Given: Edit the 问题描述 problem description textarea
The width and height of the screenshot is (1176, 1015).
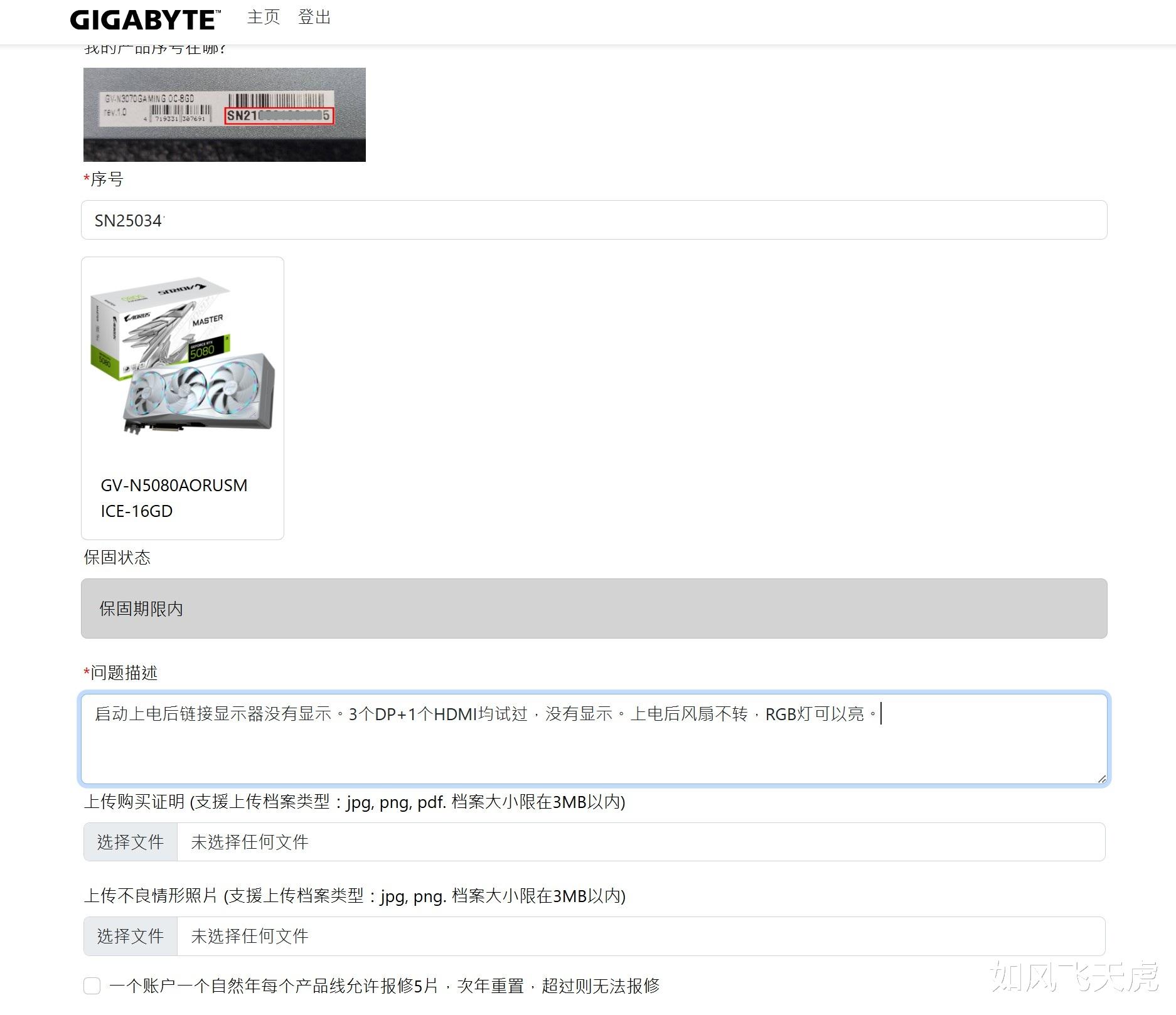Looking at the screenshot, I should click(x=594, y=739).
